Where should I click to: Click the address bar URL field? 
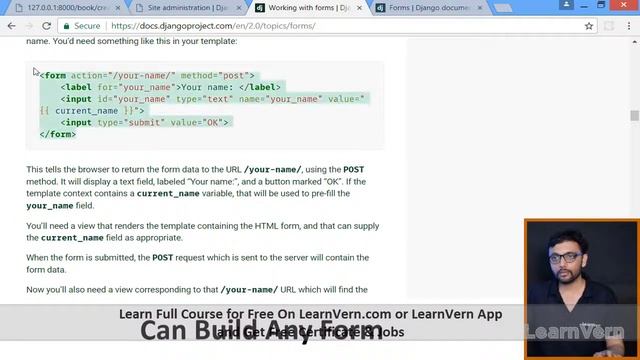327,26
